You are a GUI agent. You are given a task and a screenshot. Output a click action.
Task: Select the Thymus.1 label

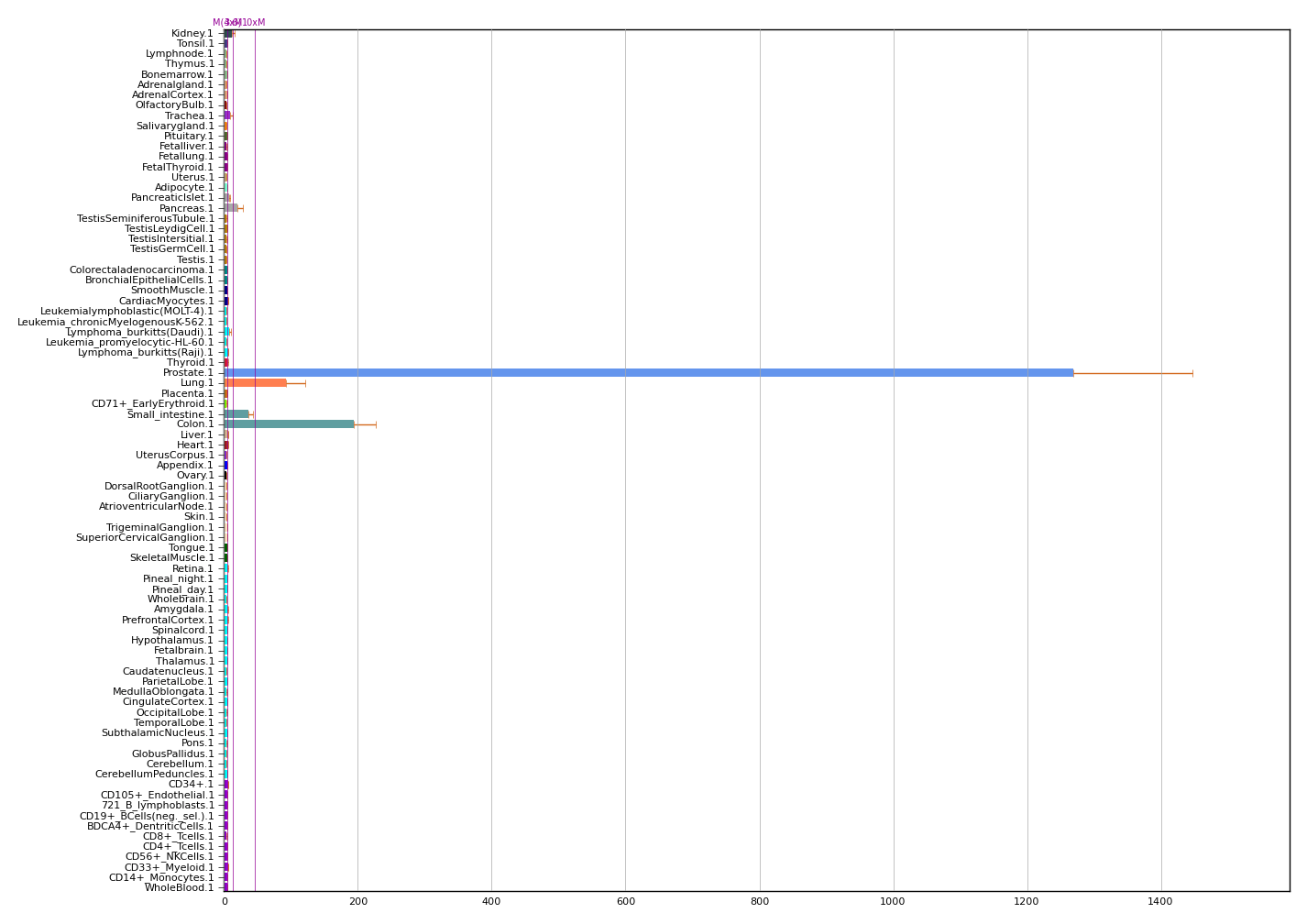[x=189, y=64]
